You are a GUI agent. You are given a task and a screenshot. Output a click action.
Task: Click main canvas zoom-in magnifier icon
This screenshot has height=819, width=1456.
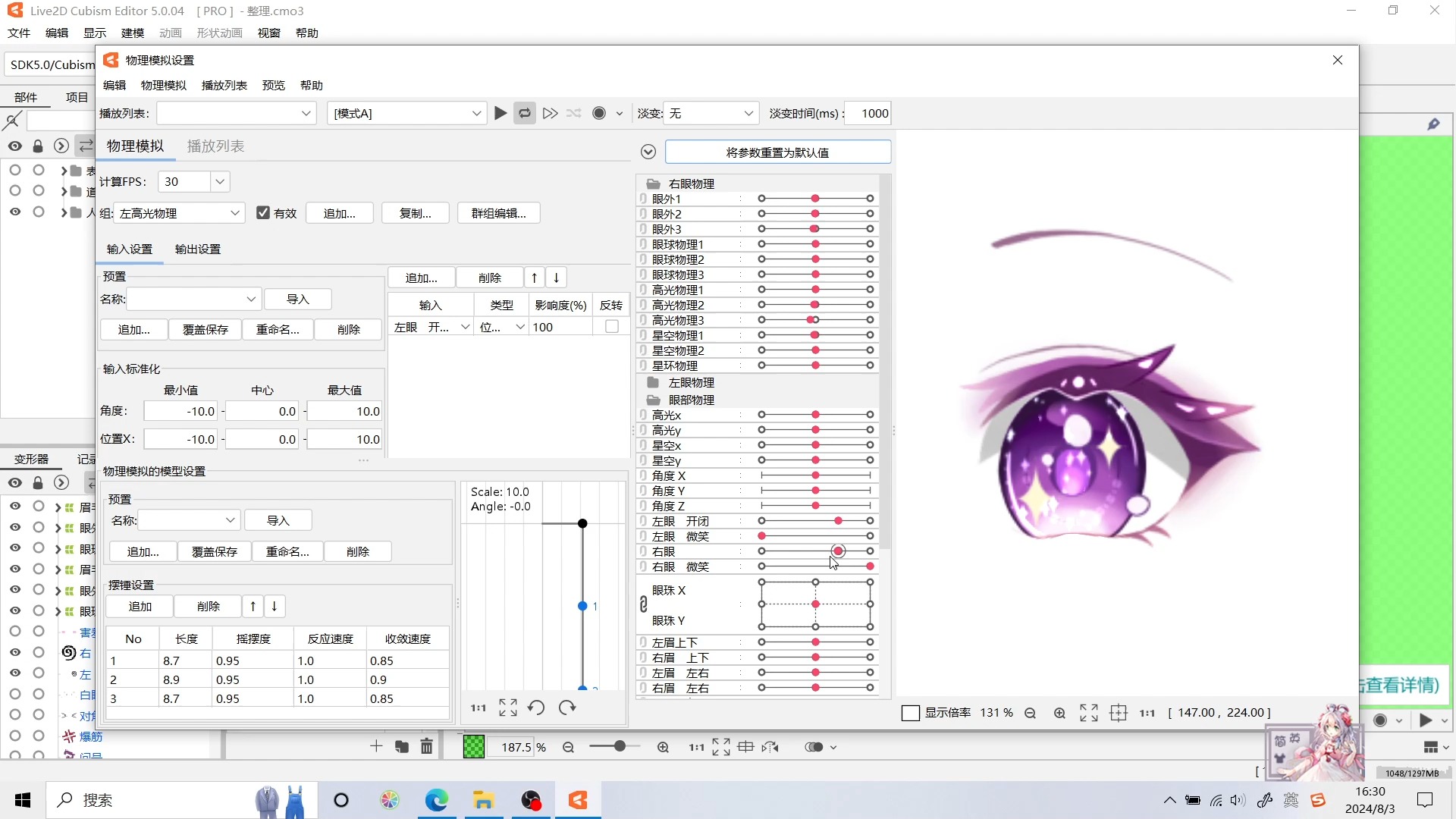tap(663, 747)
